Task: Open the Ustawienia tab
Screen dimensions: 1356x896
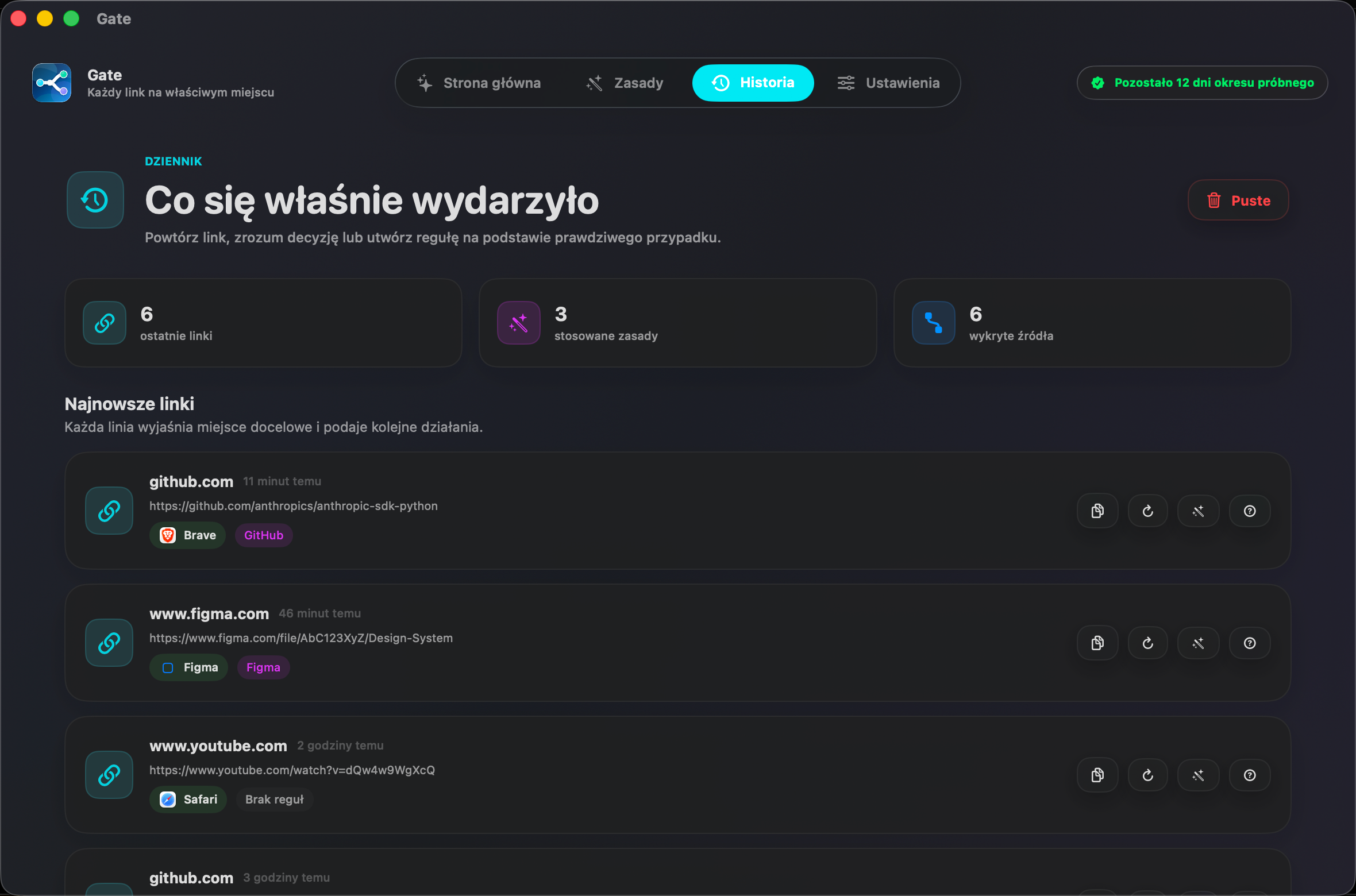Action: (888, 83)
